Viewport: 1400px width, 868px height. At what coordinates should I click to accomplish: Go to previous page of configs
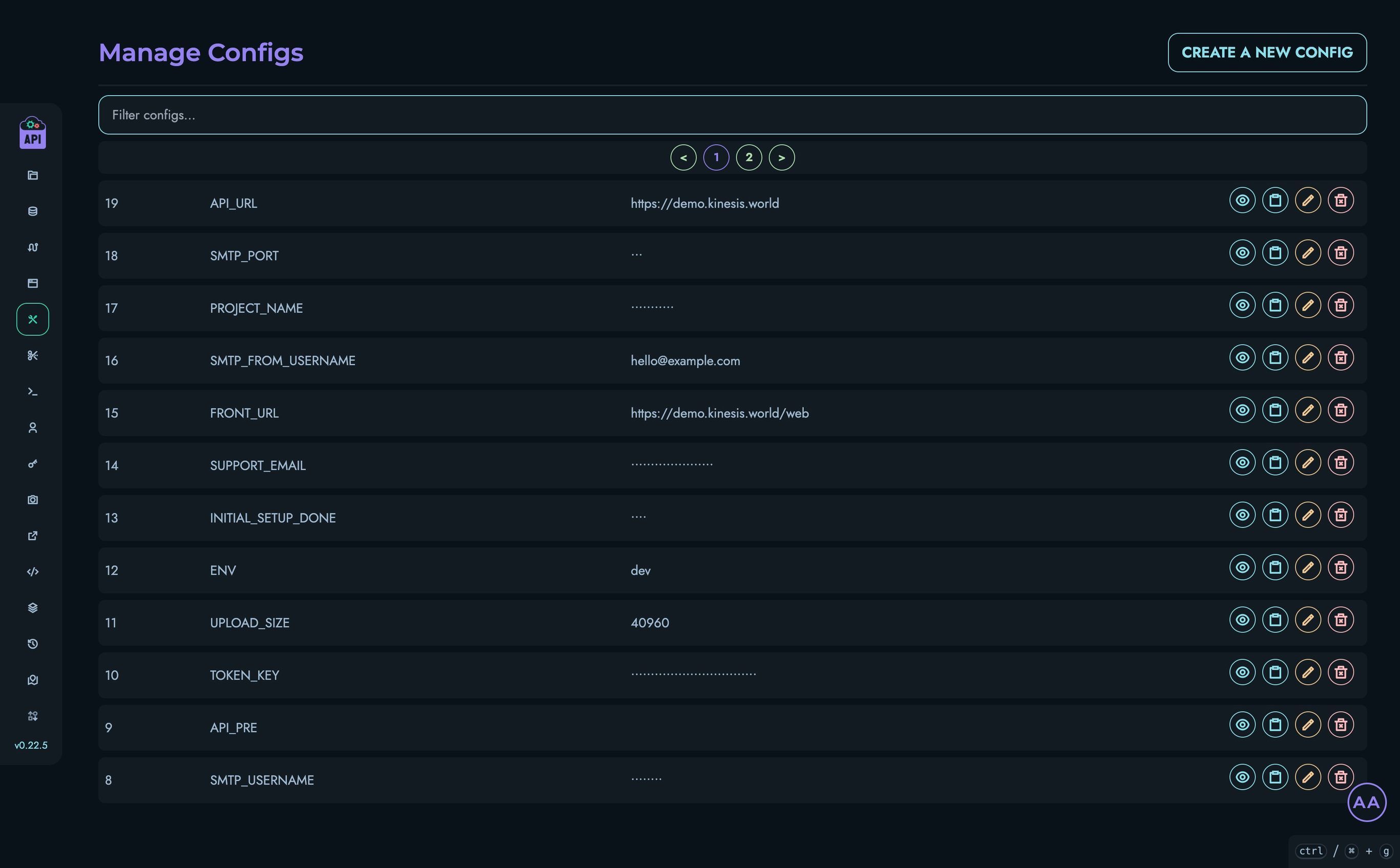[683, 157]
